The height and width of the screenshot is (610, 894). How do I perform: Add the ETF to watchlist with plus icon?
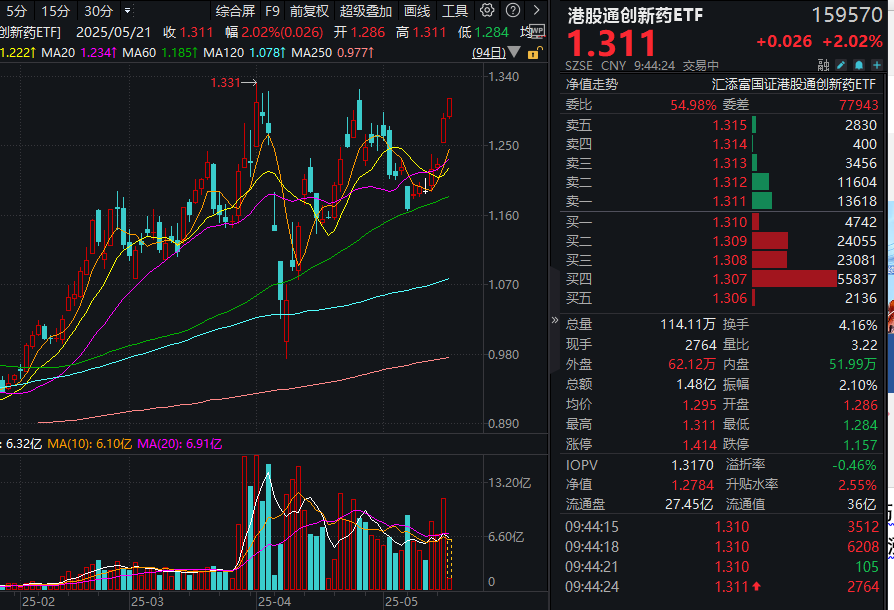(877, 63)
